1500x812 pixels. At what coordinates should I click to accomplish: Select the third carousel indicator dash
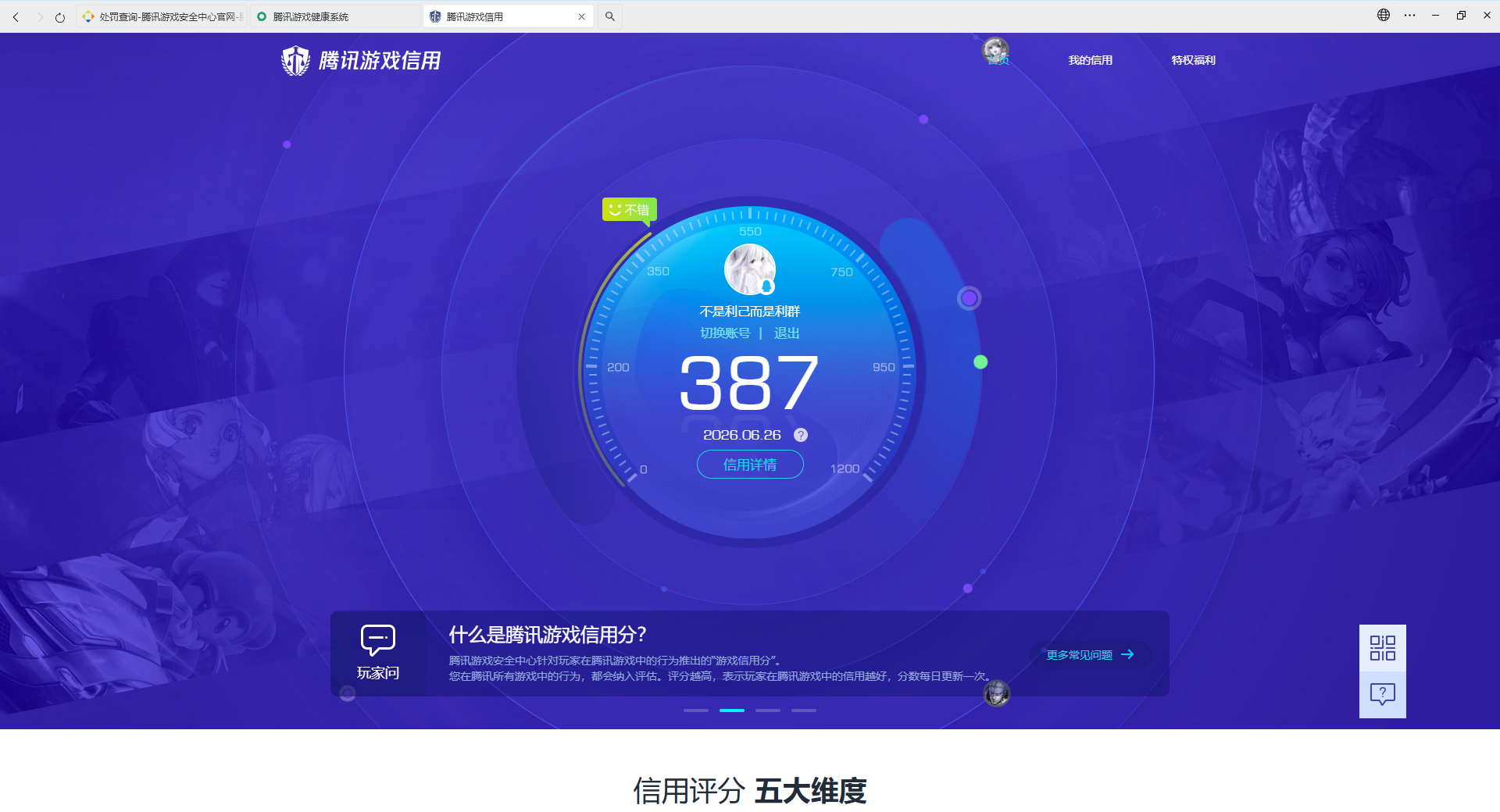point(768,710)
